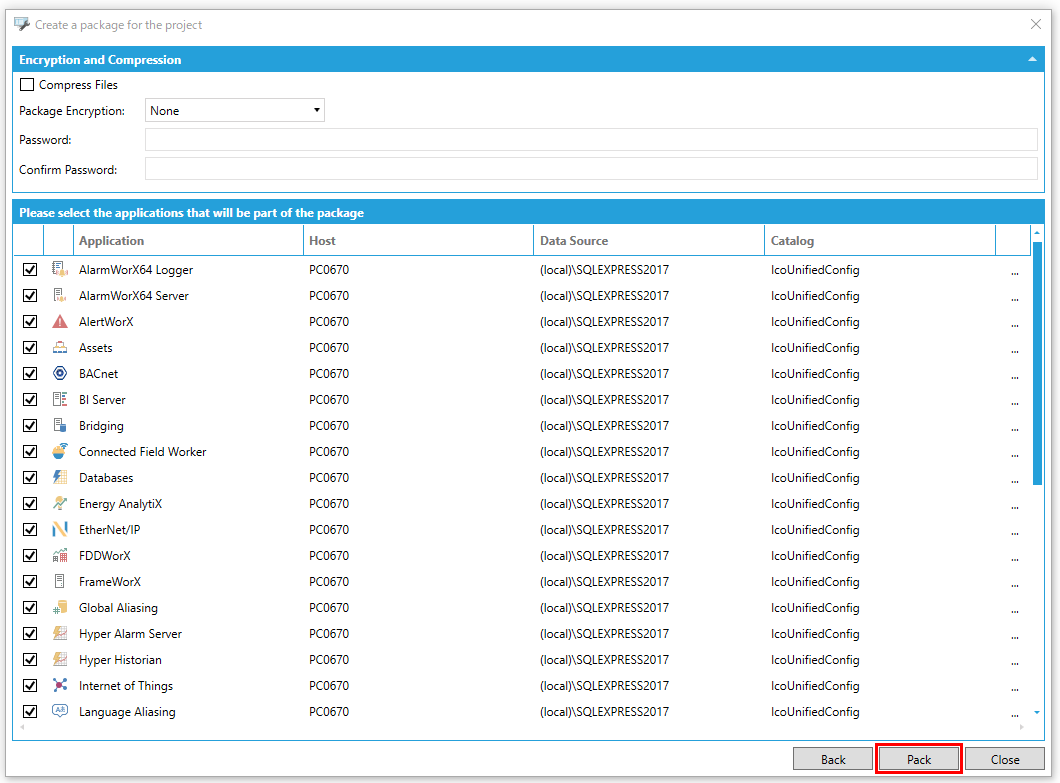Click the AlarmWorX64 Logger application icon
Viewport: 1060px width, 783px height.
60,270
